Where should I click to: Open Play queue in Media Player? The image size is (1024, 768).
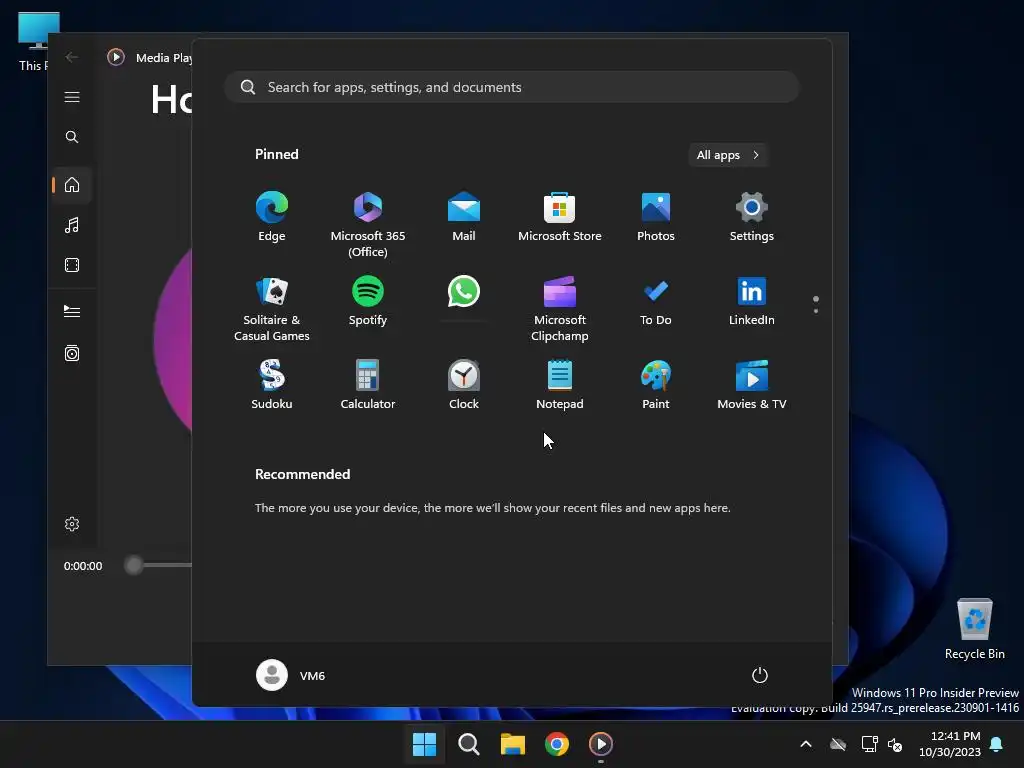tap(72, 312)
